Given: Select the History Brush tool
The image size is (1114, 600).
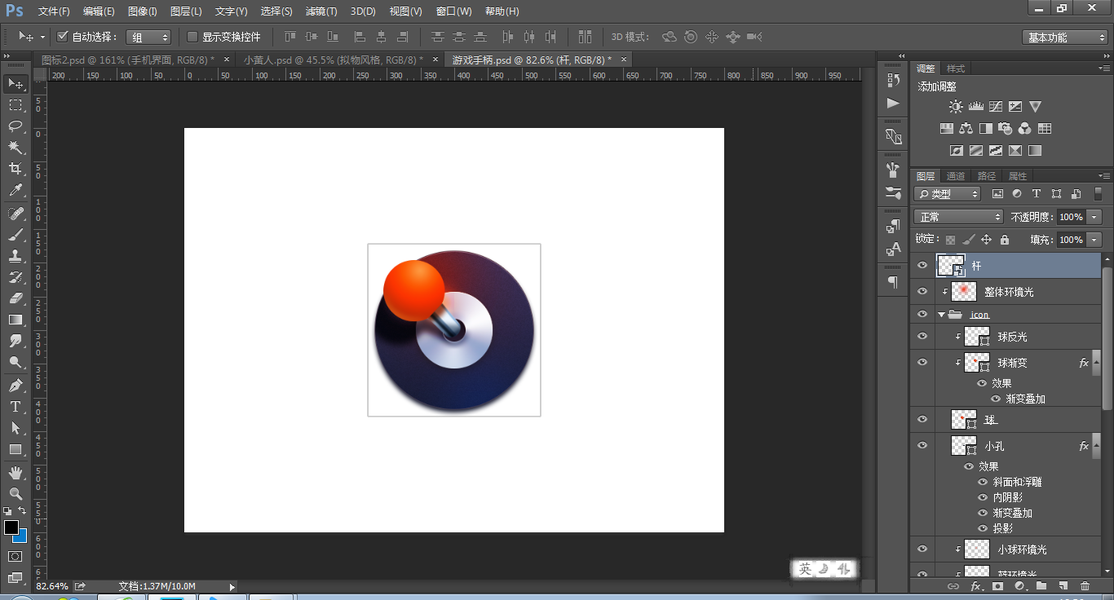Looking at the screenshot, I should click(15, 278).
